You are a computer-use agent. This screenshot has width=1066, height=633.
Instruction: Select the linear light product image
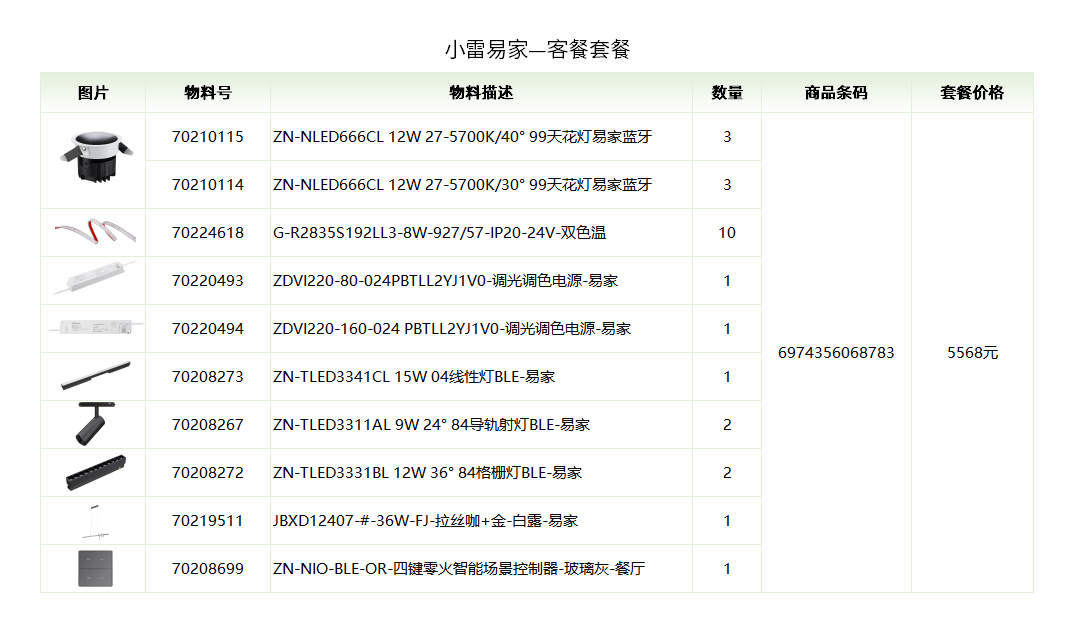click(93, 376)
